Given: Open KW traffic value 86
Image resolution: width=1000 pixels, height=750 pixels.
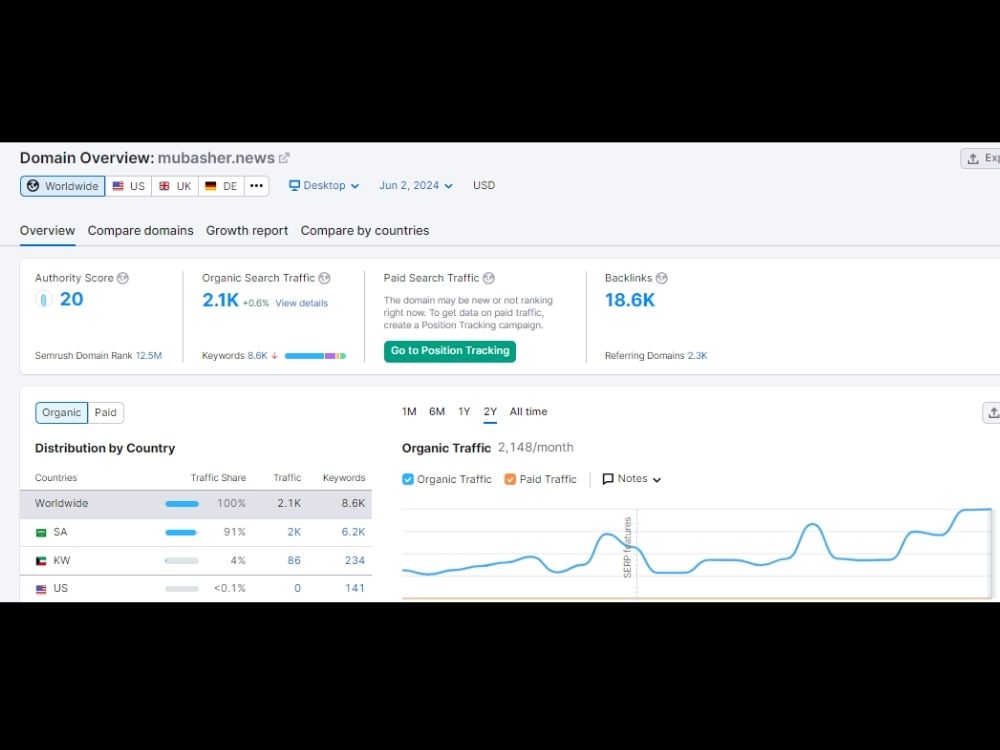Looking at the screenshot, I should (294, 561).
